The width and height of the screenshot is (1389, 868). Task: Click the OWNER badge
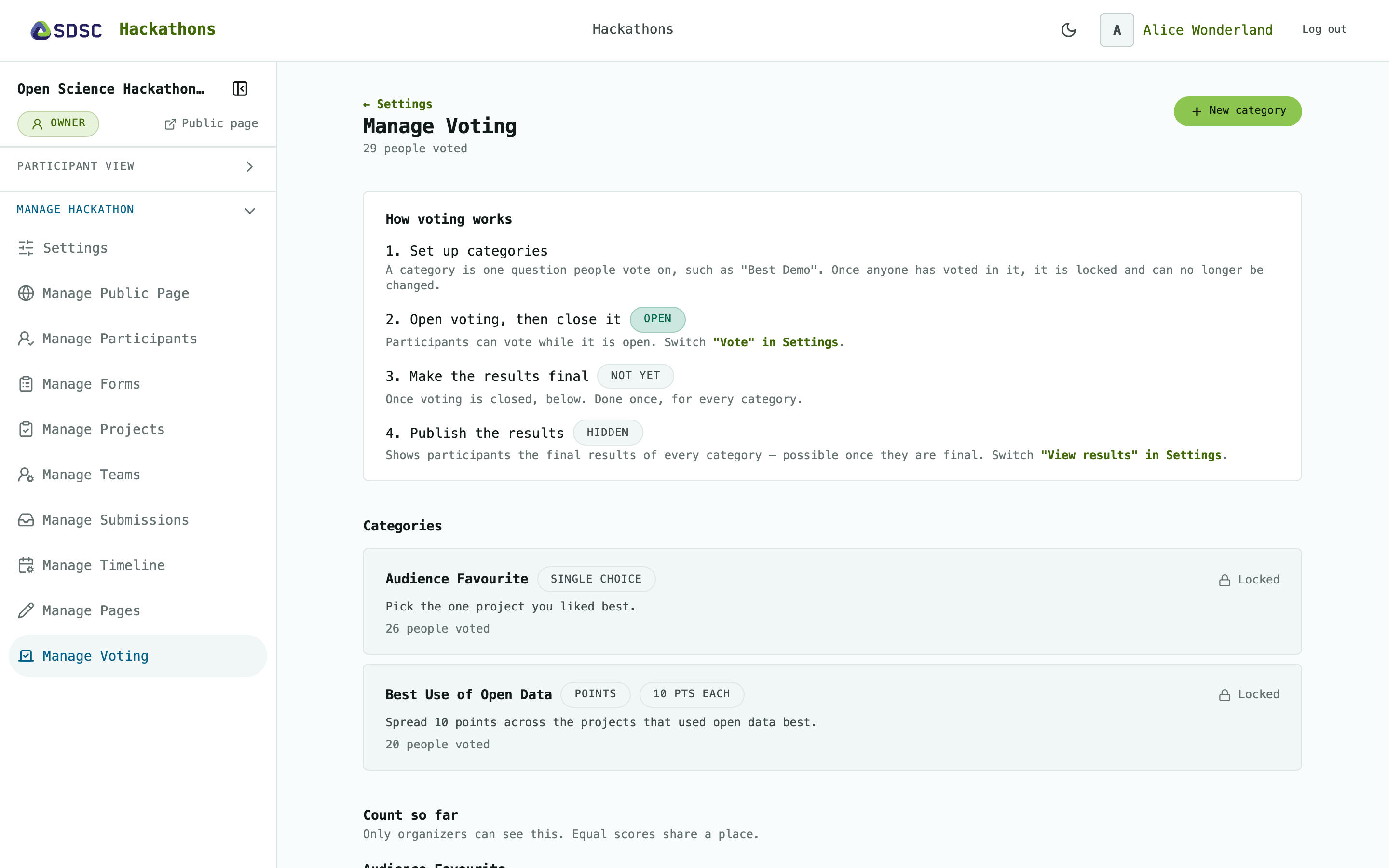58,123
